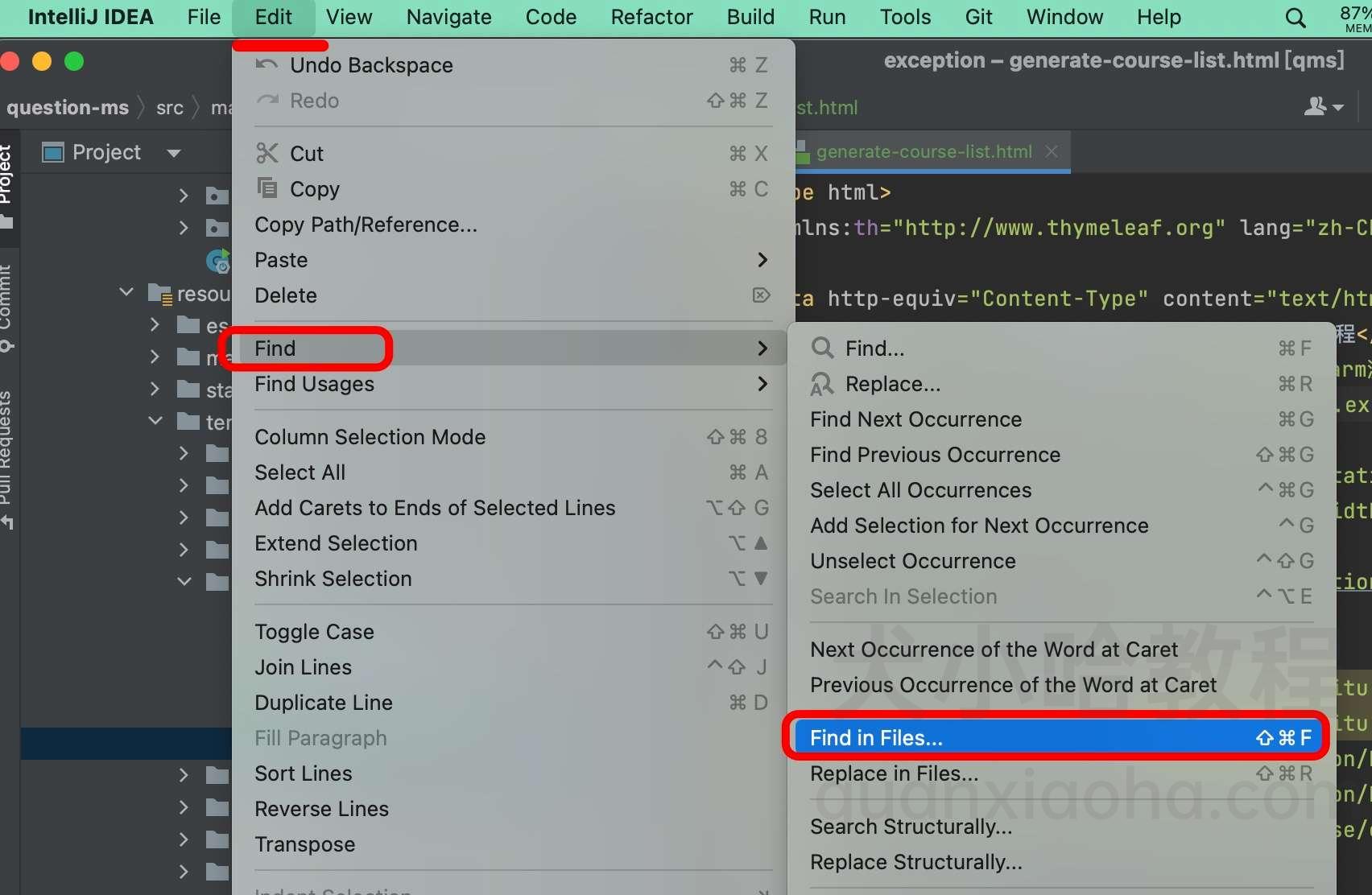
Task: Open the Pull Requests tool window stripe
Action: pos(7,459)
